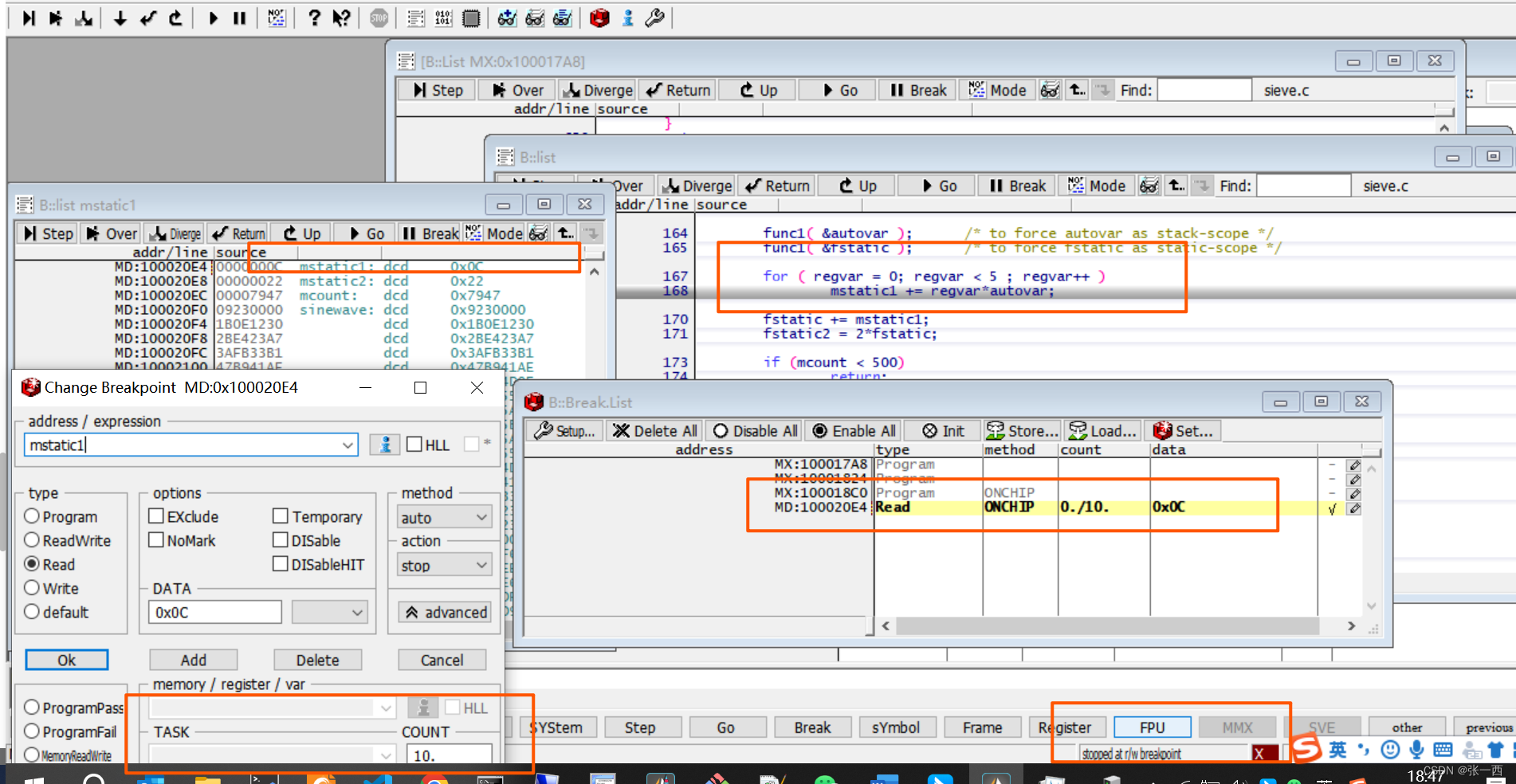Click the FPU softkey button
The height and width of the screenshot is (784, 1516).
click(x=1153, y=727)
